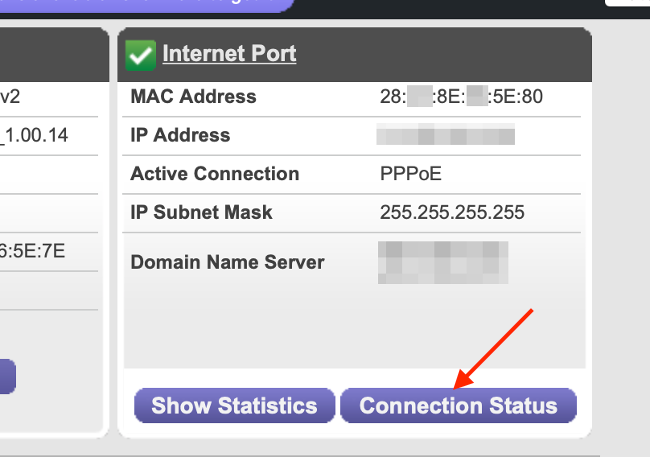Click the green checkmark status icon
Viewport: 650px width, 457px height.
(140, 55)
